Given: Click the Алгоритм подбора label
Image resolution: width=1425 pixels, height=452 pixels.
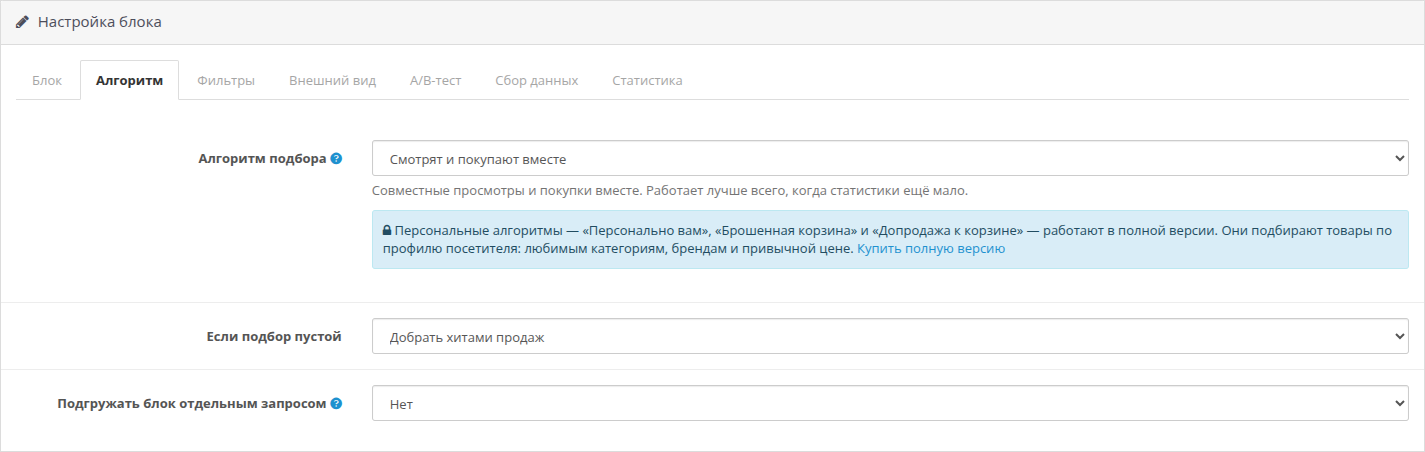Looking at the screenshot, I should tap(262, 158).
